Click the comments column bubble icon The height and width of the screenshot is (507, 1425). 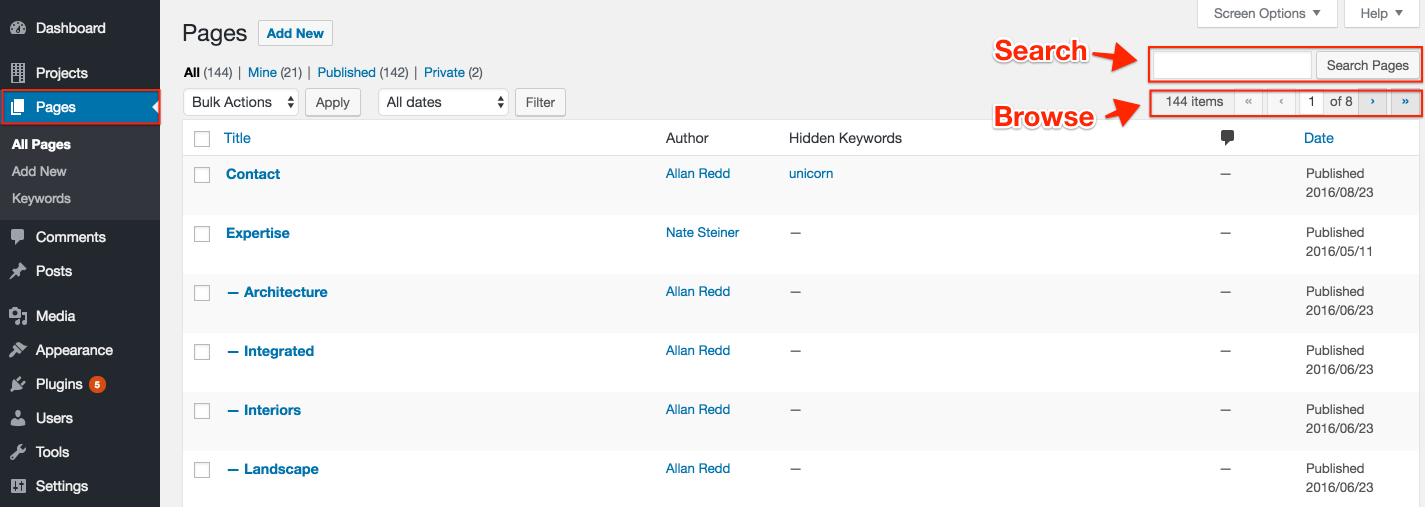[x=1227, y=138]
